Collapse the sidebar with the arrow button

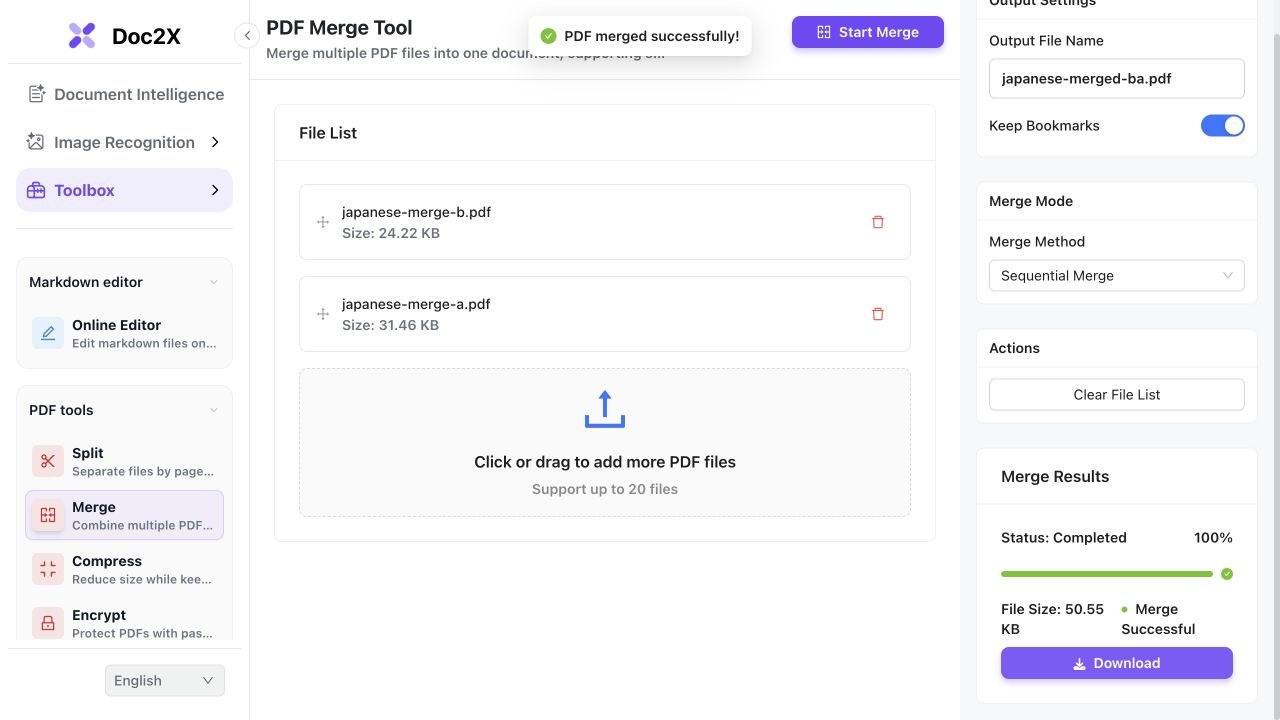[247, 36]
